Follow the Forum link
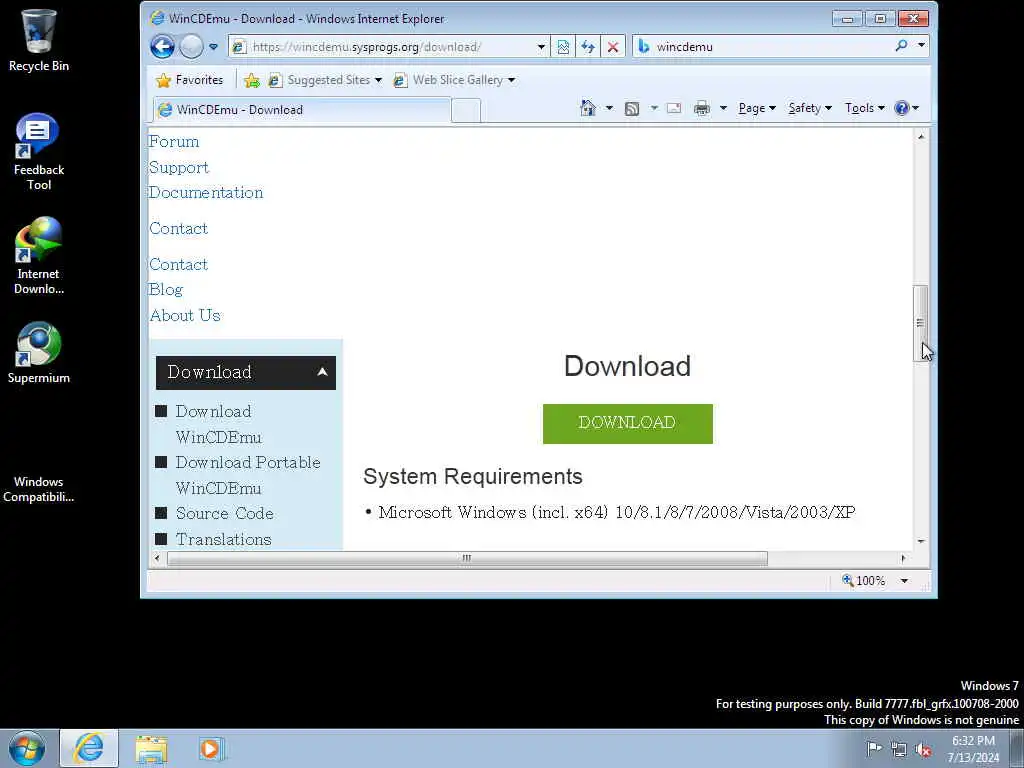Screen dimensions: 1024x768 [x=174, y=142]
